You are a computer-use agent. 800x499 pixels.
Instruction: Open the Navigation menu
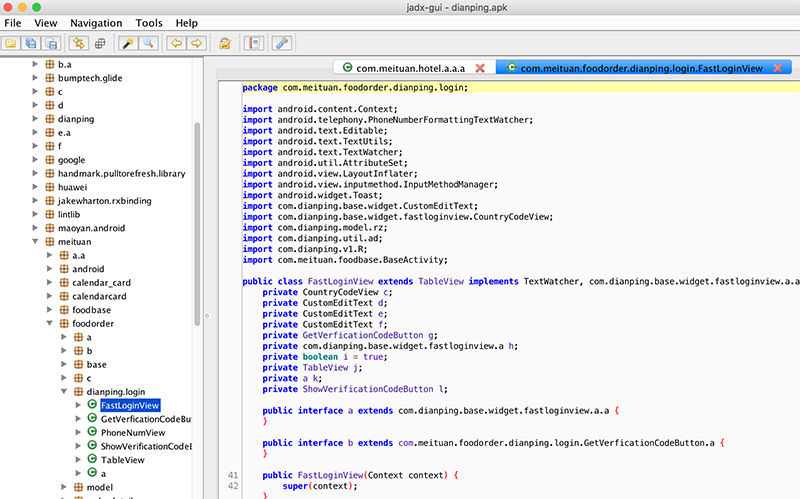point(96,23)
